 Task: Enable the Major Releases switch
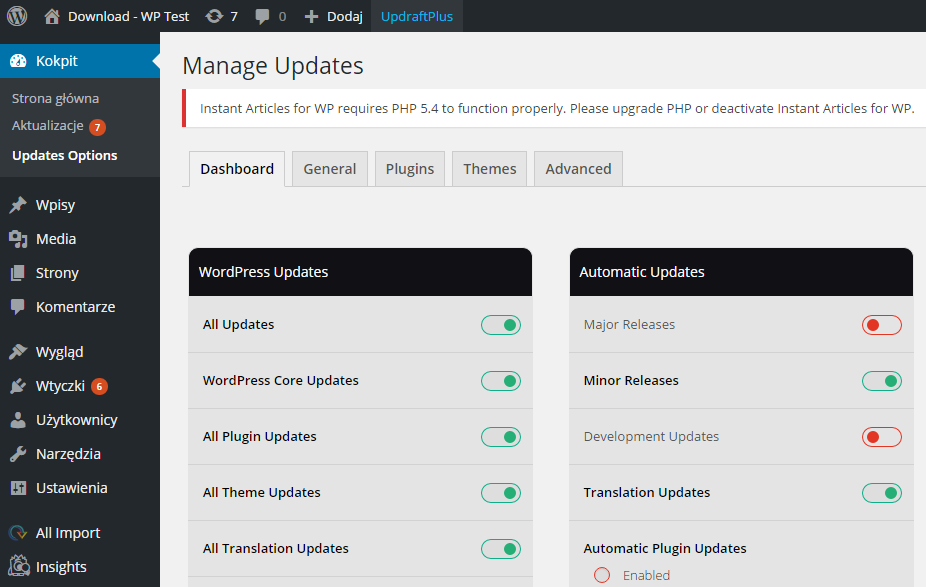882,325
